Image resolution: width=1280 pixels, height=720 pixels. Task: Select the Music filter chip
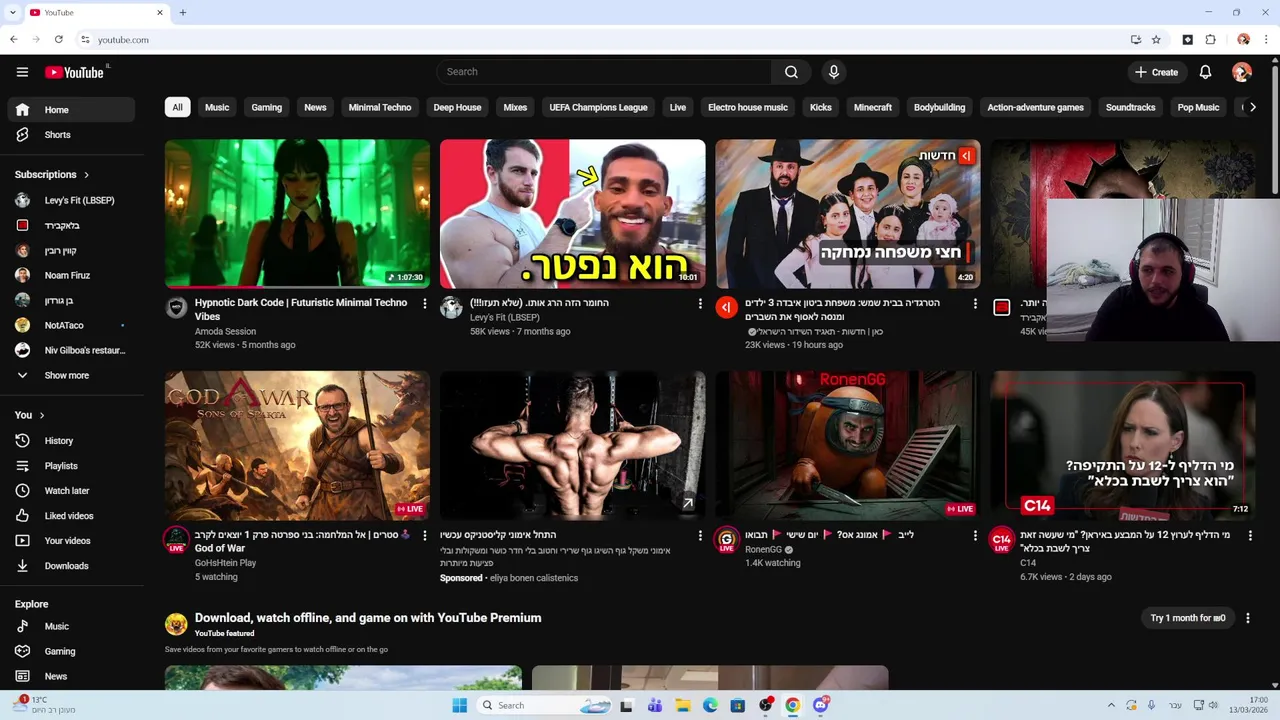tap(217, 107)
